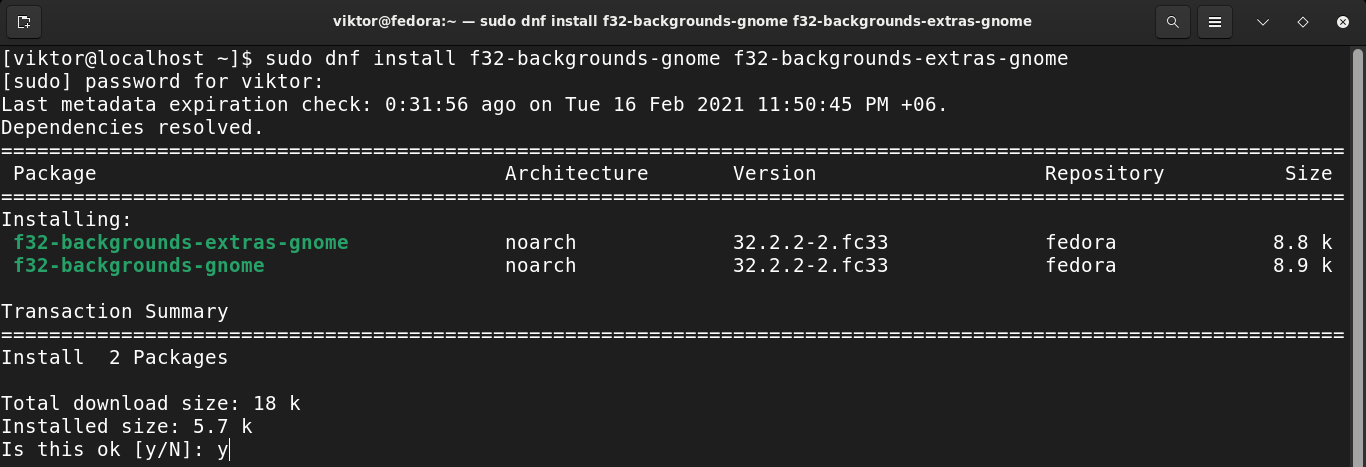Click the Dependencies resolved message
Image resolution: width=1366 pixels, height=467 pixels.
click(x=132, y=127)
